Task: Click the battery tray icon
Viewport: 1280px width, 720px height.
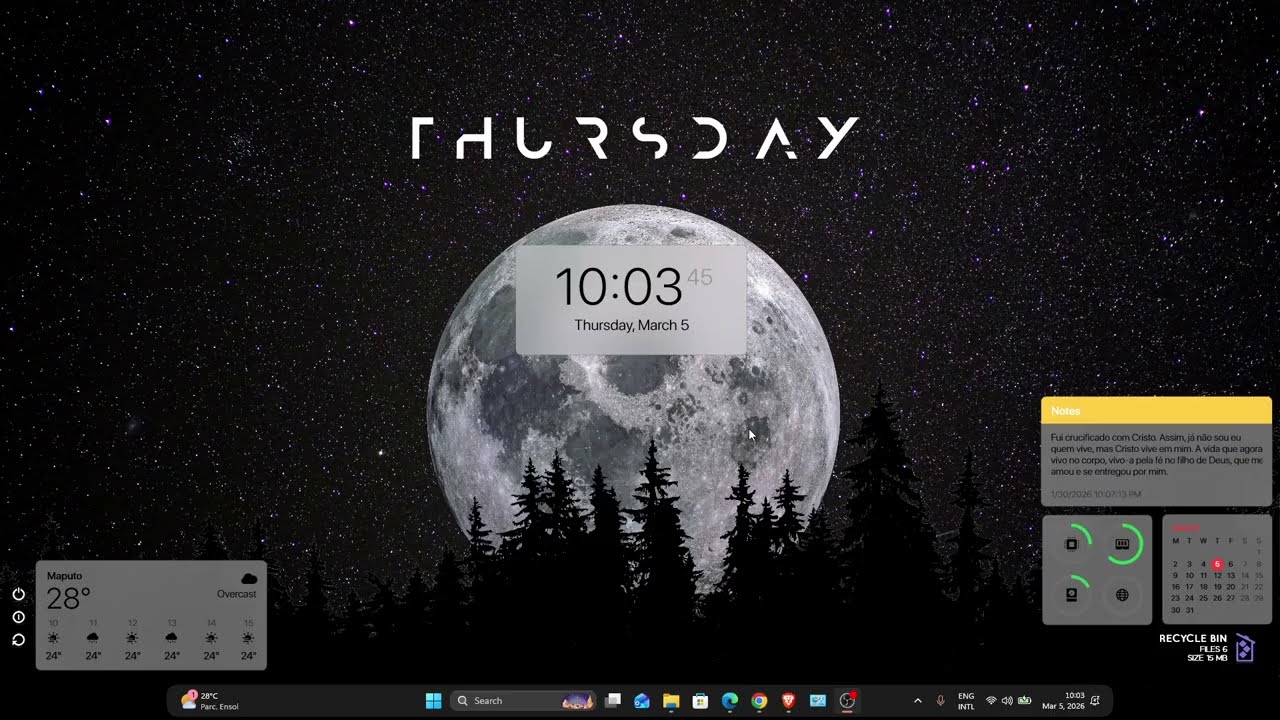Action: click(x=1024, y=701)
